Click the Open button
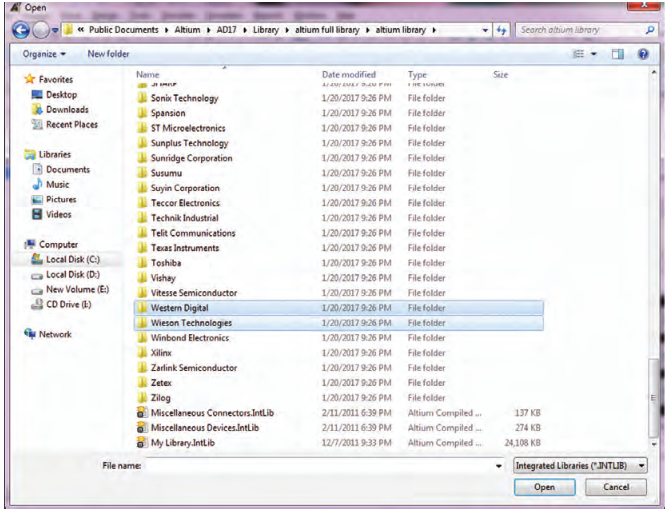The width and height of the screenshot is (665, 510). tap(545, 487)
